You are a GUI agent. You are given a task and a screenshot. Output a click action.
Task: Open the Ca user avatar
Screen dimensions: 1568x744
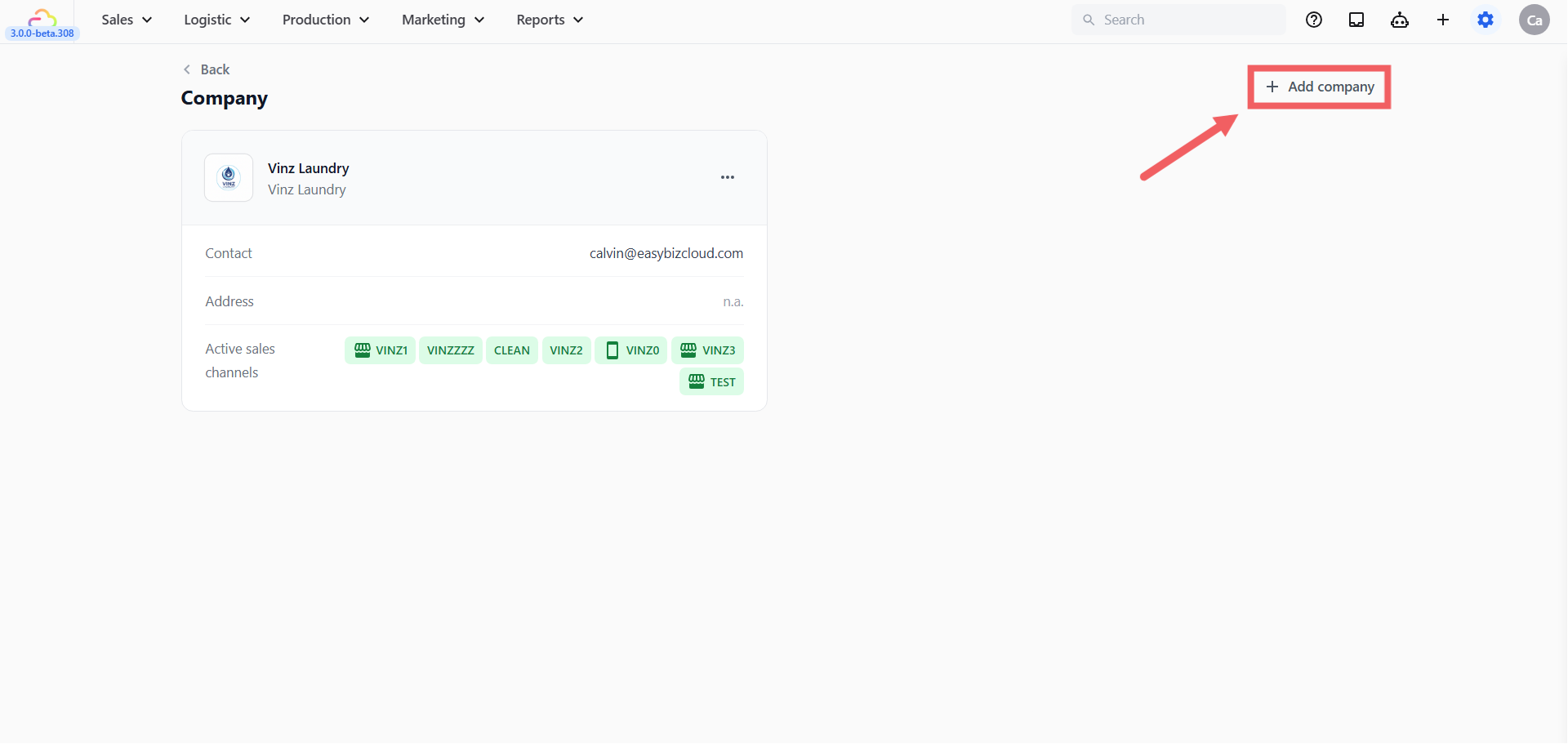[1535, 20]
